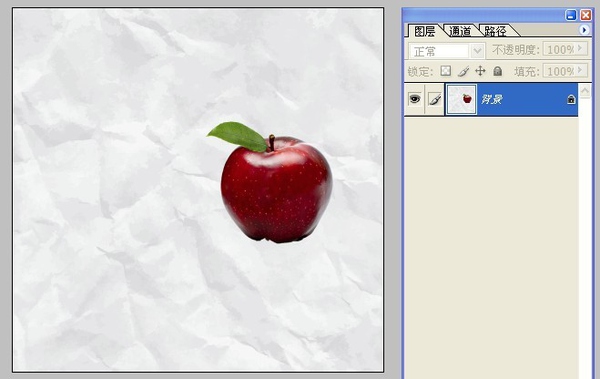
Task: Toggle lock image pixels brush icon
Action: coord(463,71)
